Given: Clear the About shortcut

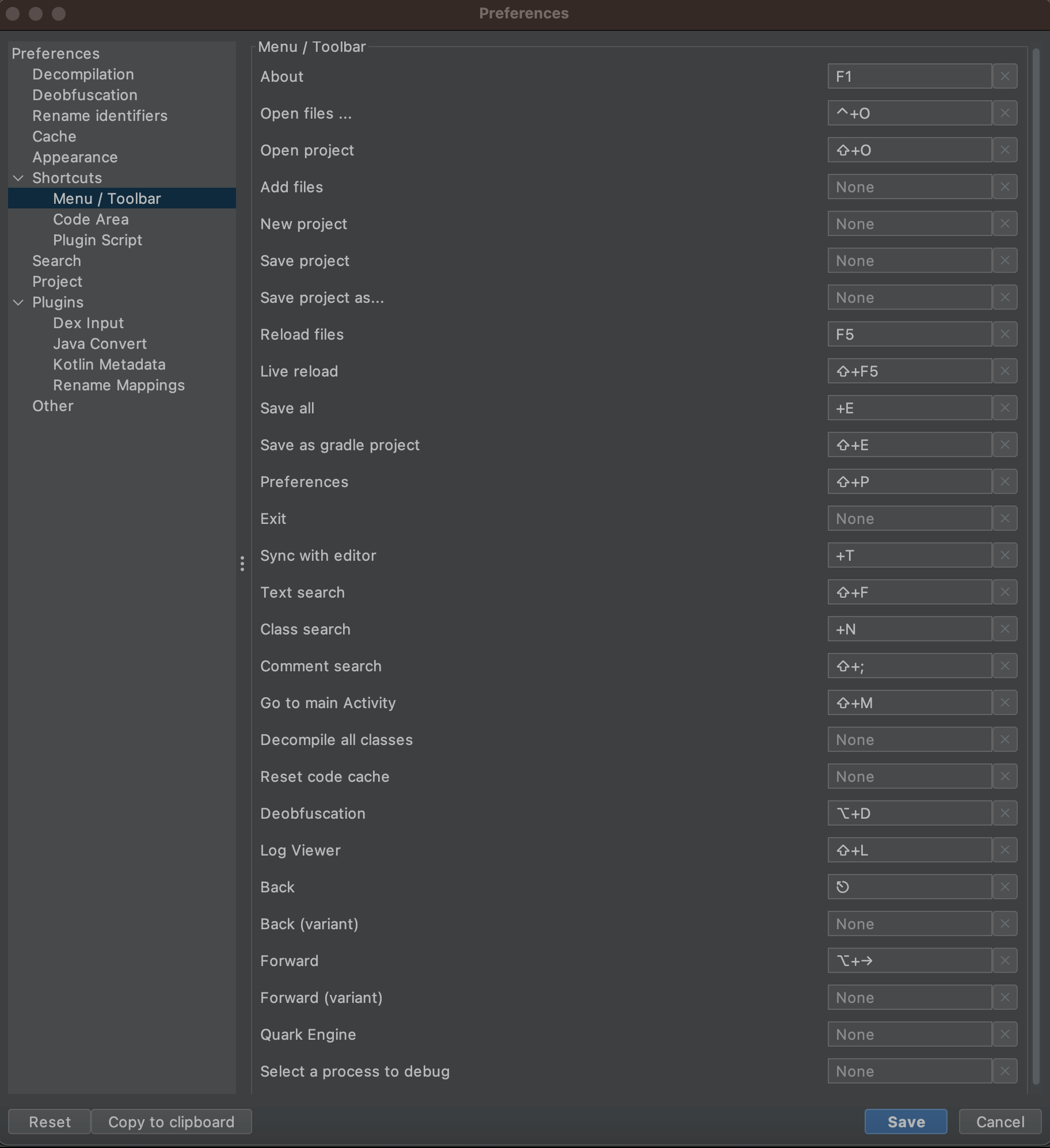Looking at the screenshot, I should [x=1005, y=76].
